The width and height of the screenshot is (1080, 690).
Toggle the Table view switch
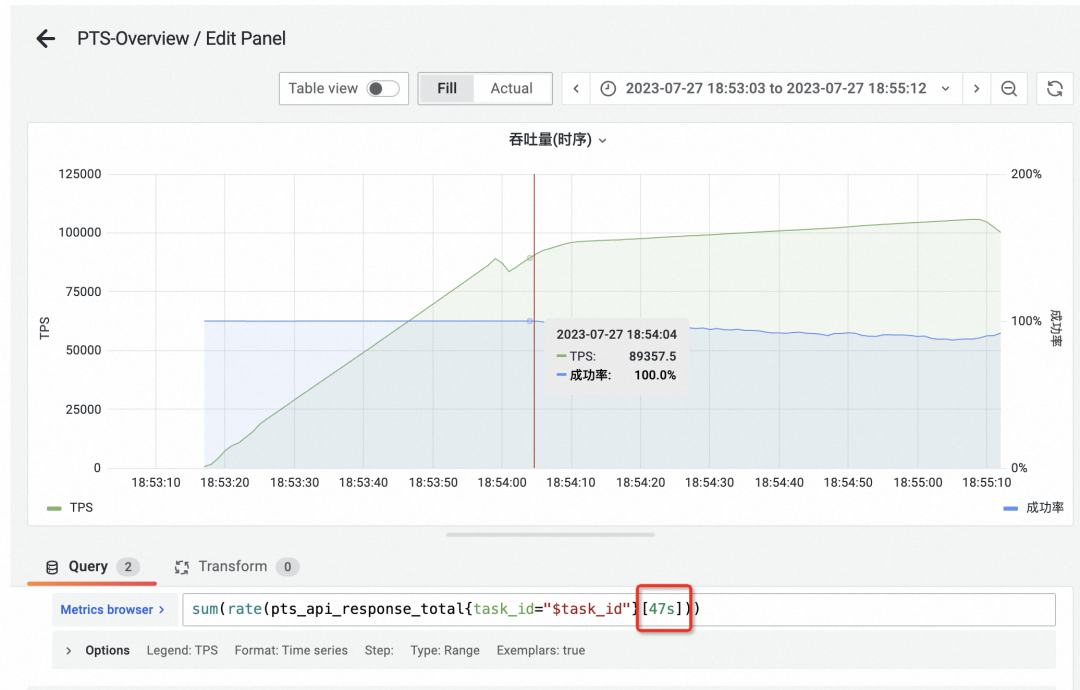click(385, 88)
